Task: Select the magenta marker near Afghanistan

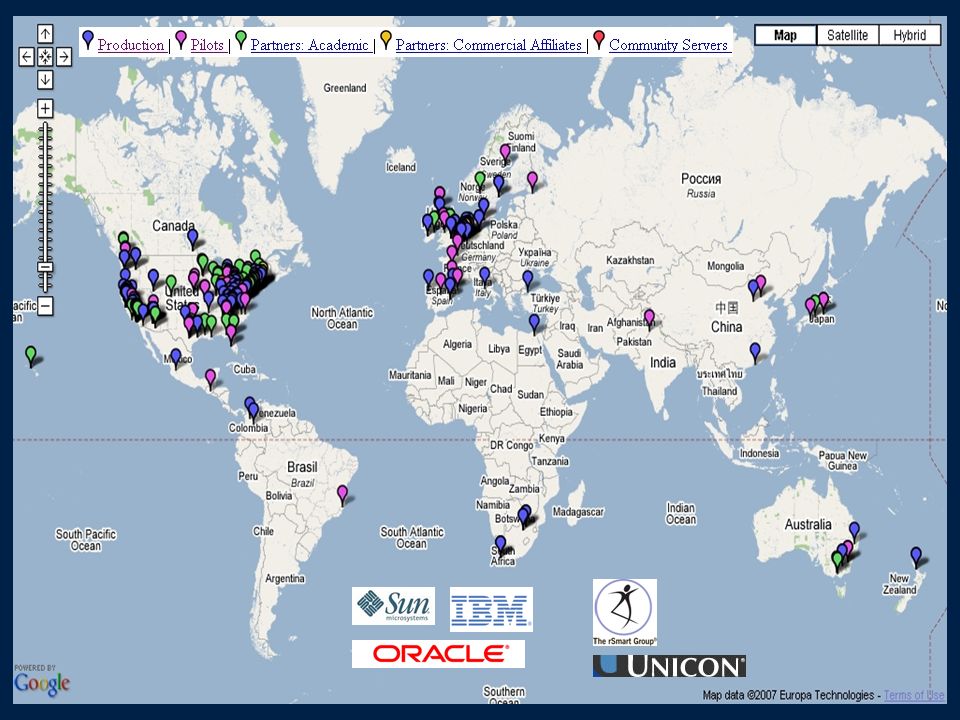Action: 649,318
